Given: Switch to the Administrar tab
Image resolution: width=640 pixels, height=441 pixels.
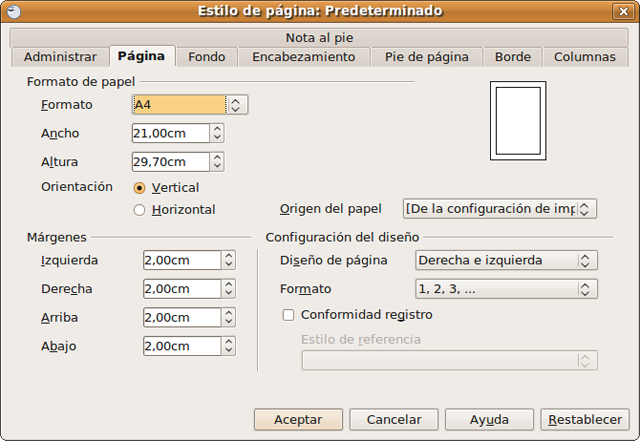Looking at the screenshot, I should coord(60,57).
